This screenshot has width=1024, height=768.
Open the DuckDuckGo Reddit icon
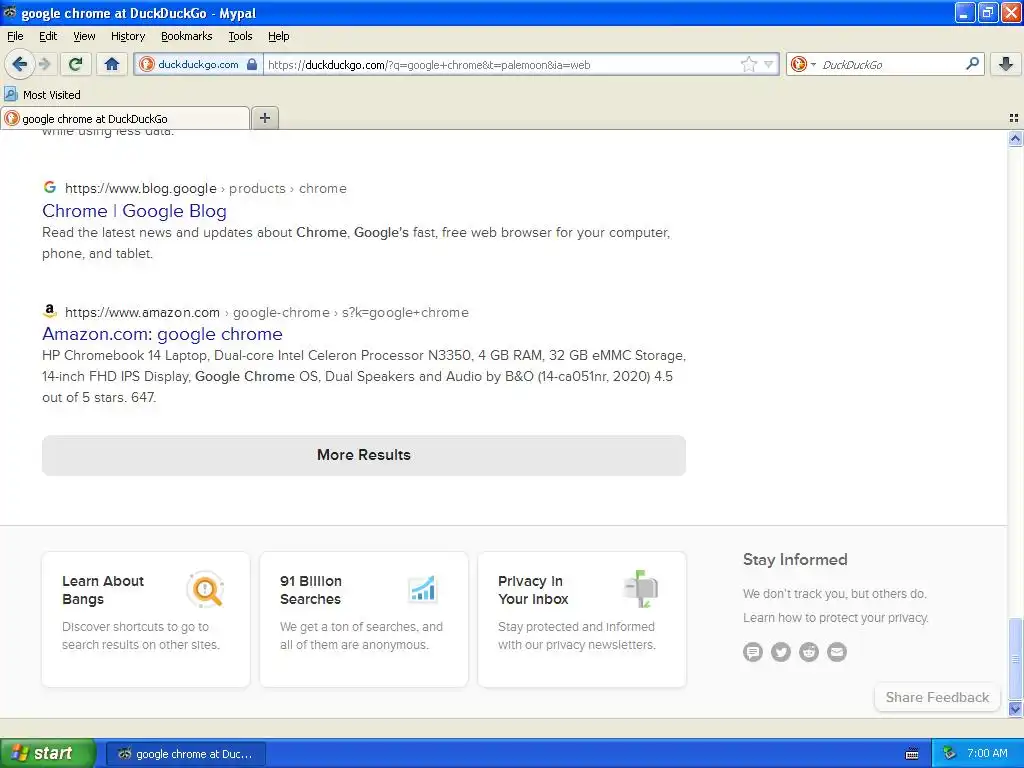809,652
